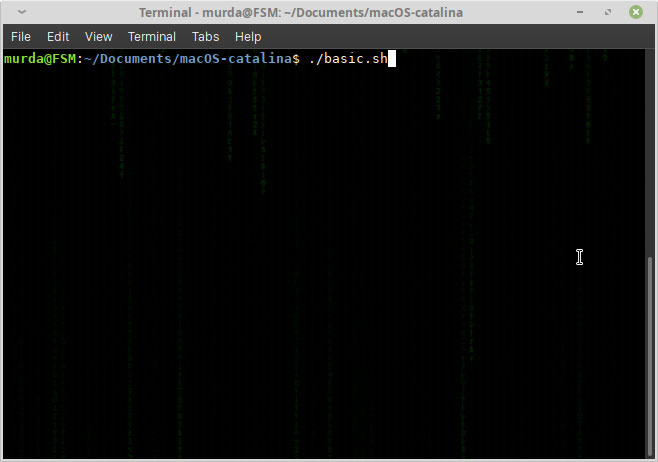658x462 pixels.
Task: Open the Terminal menu
Action: point(151,36)
